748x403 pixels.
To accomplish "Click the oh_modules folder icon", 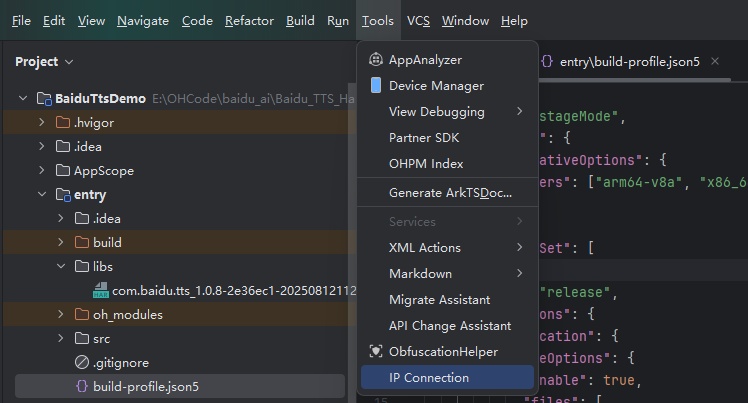I will pyautogui.click(x=82, y=314).
